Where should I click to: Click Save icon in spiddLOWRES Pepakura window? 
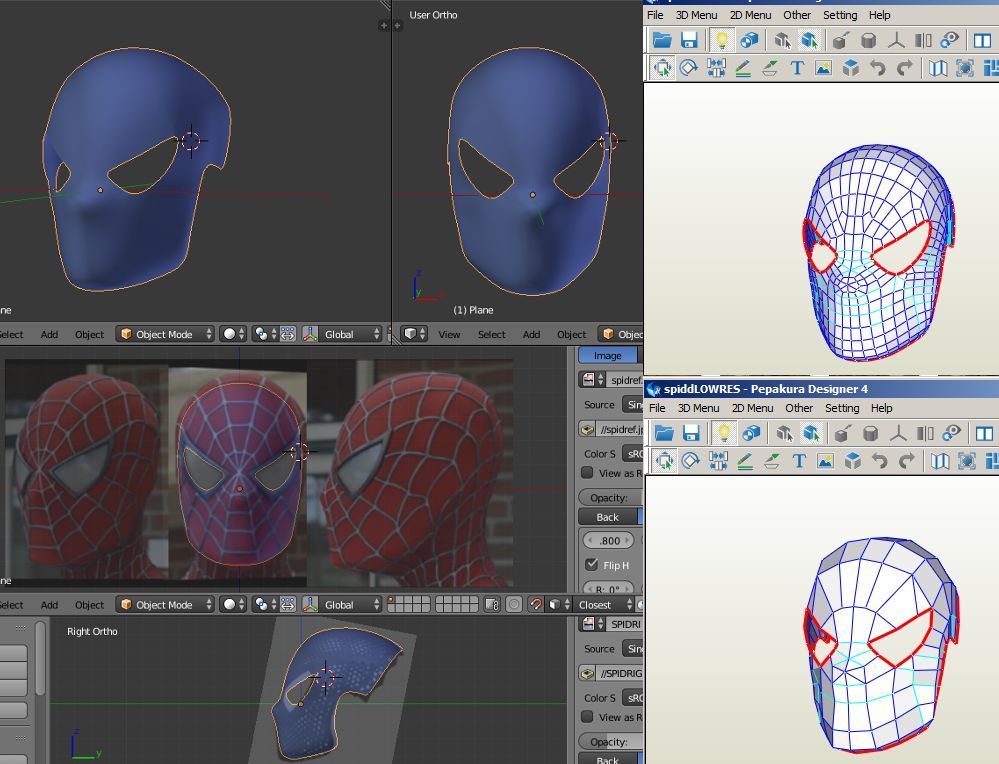click(691, 433)
